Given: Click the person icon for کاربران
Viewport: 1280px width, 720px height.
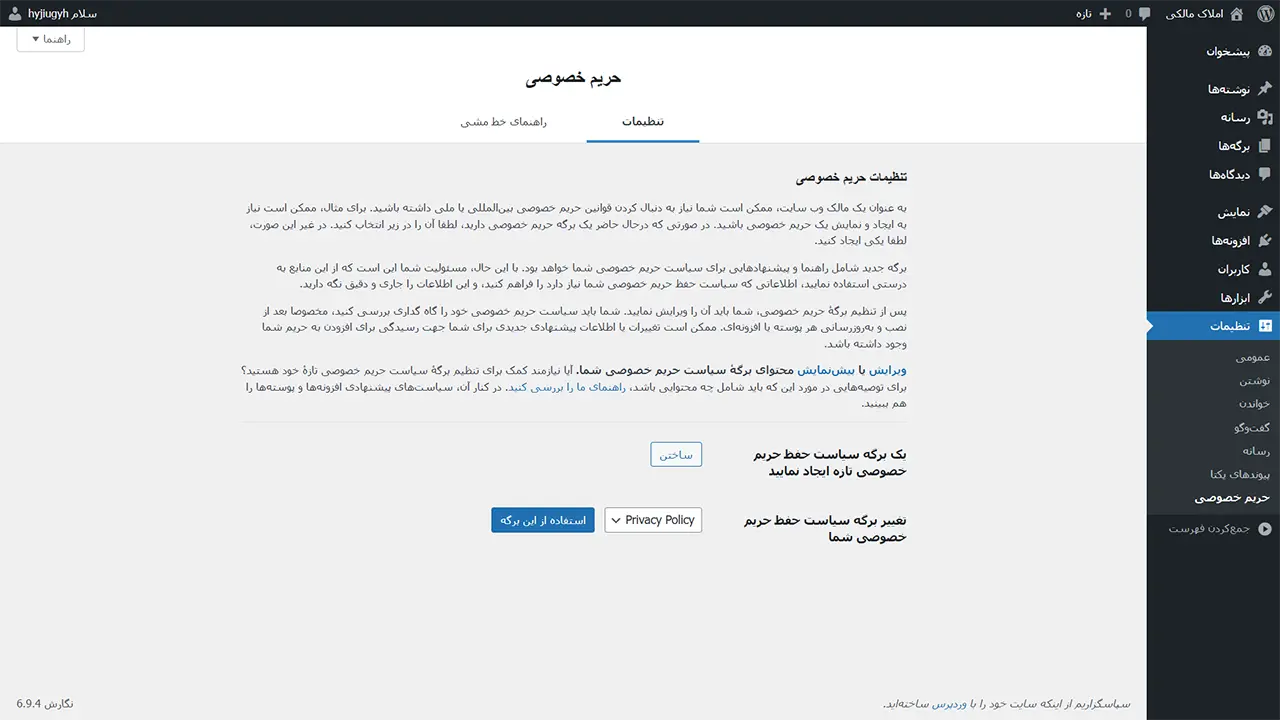Looking at the screenshot, I should pos(1264,269).
